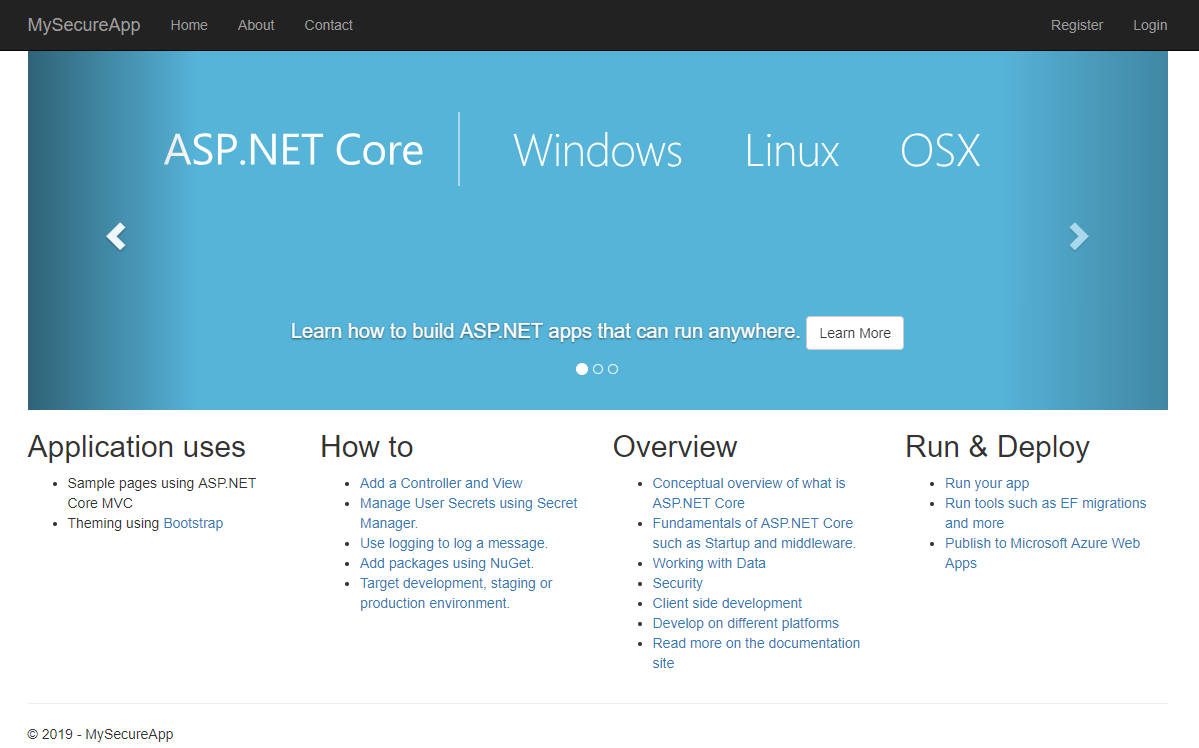Viewport: 1199px width, 748px height.
Task: Open Publish to Microsoft Azure Web Apps link
Action: pyautogui.click(x=1042, y=553)
